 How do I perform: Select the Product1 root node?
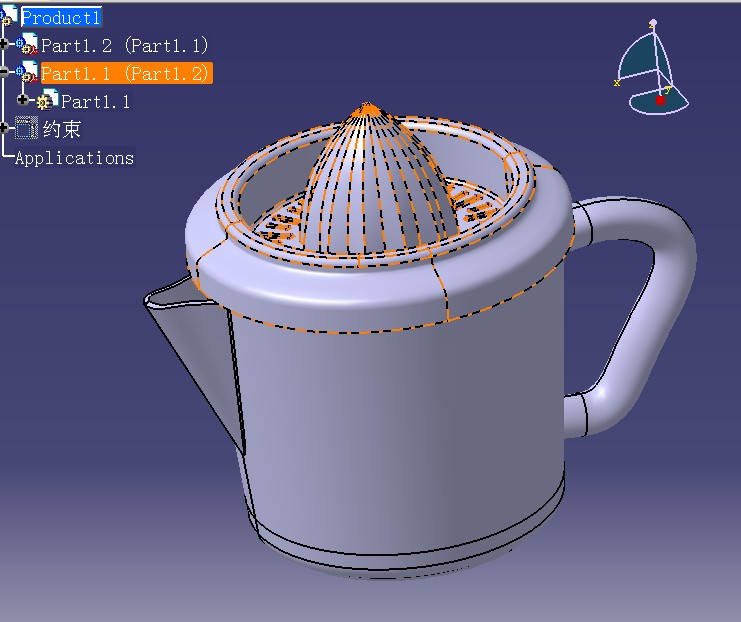point(61,18)
